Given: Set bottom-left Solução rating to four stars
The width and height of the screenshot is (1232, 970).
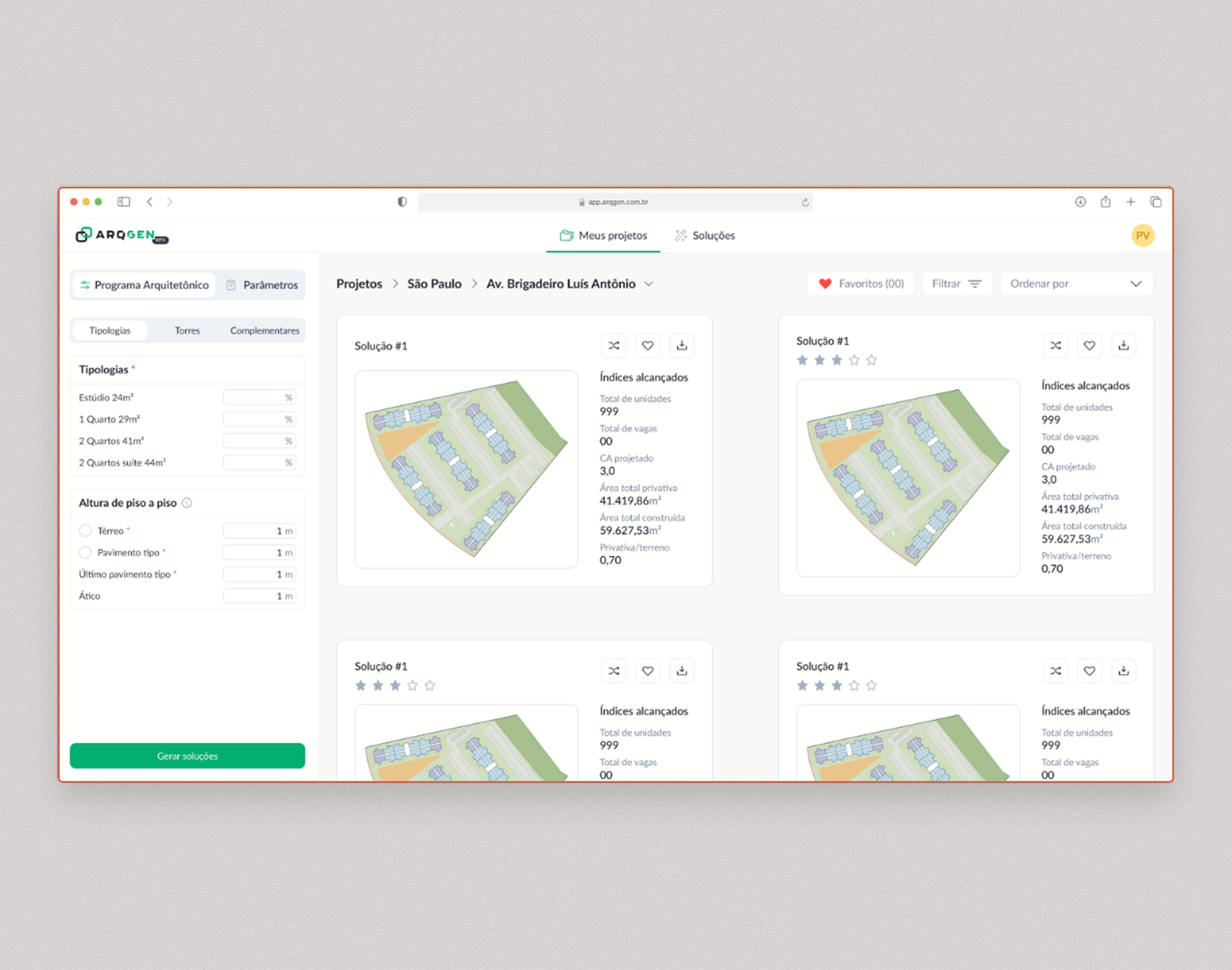Looking at the screenshot, I should [413, 686].
